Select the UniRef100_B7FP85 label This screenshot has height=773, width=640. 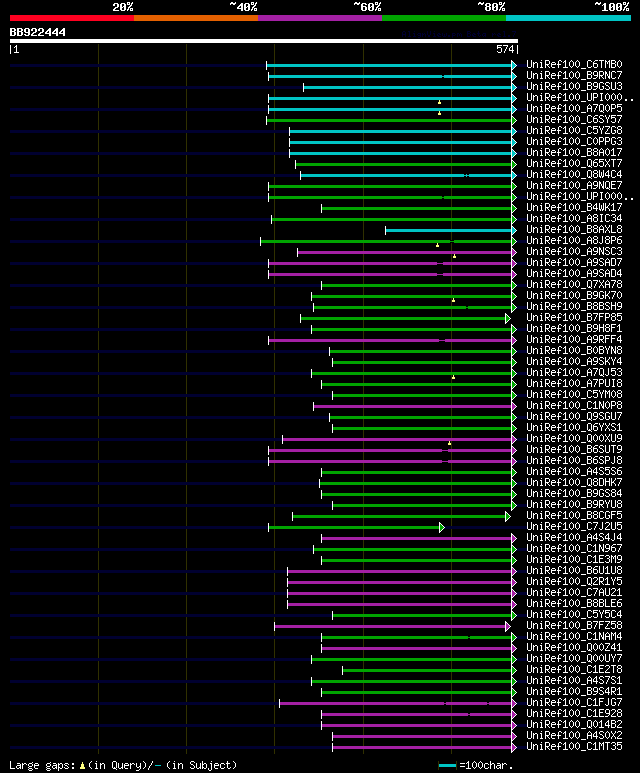[x=574, y=317]
